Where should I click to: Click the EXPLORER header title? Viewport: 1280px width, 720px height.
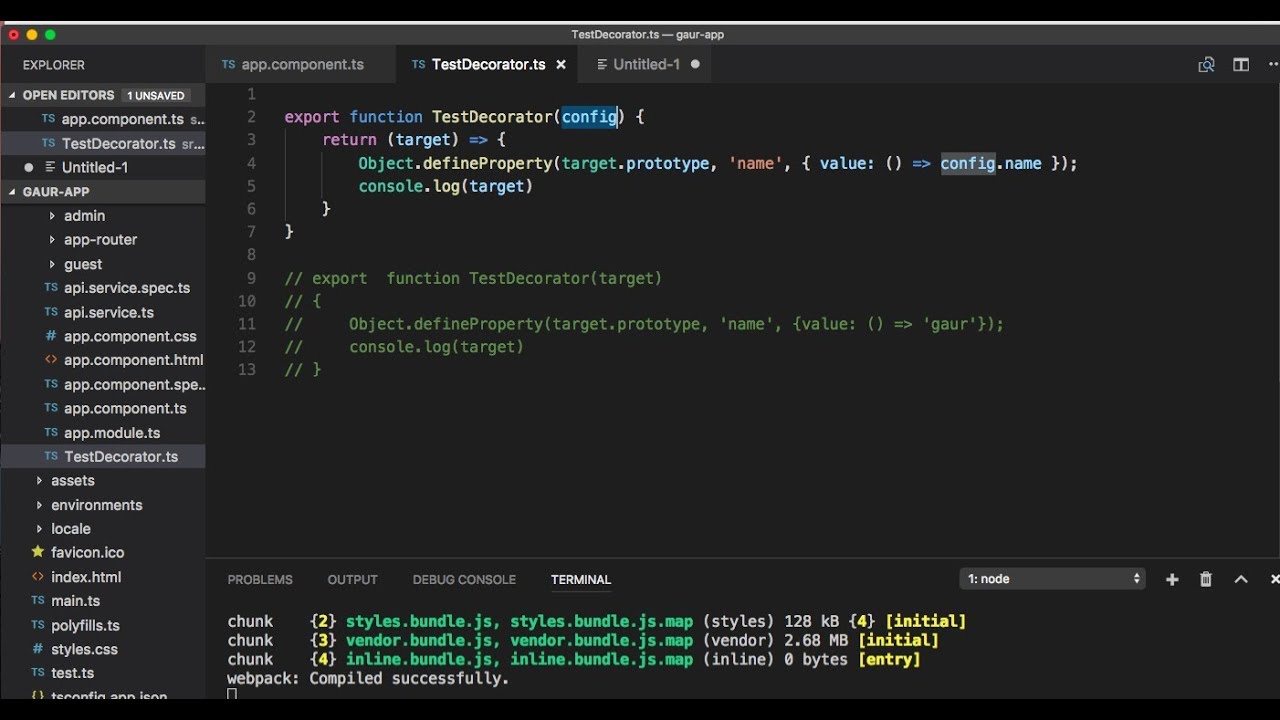(x=54, y=65)
